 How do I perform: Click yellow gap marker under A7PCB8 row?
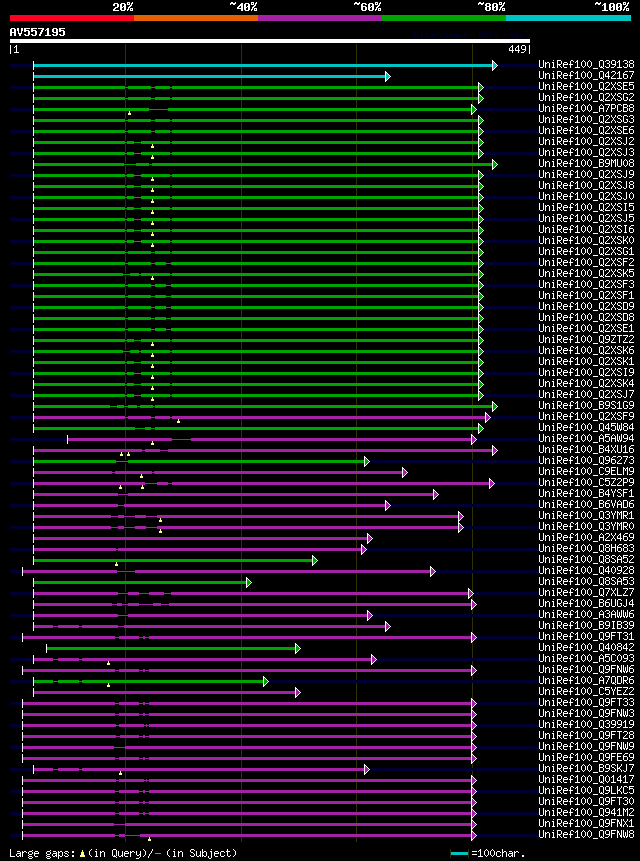click(130, 113)
